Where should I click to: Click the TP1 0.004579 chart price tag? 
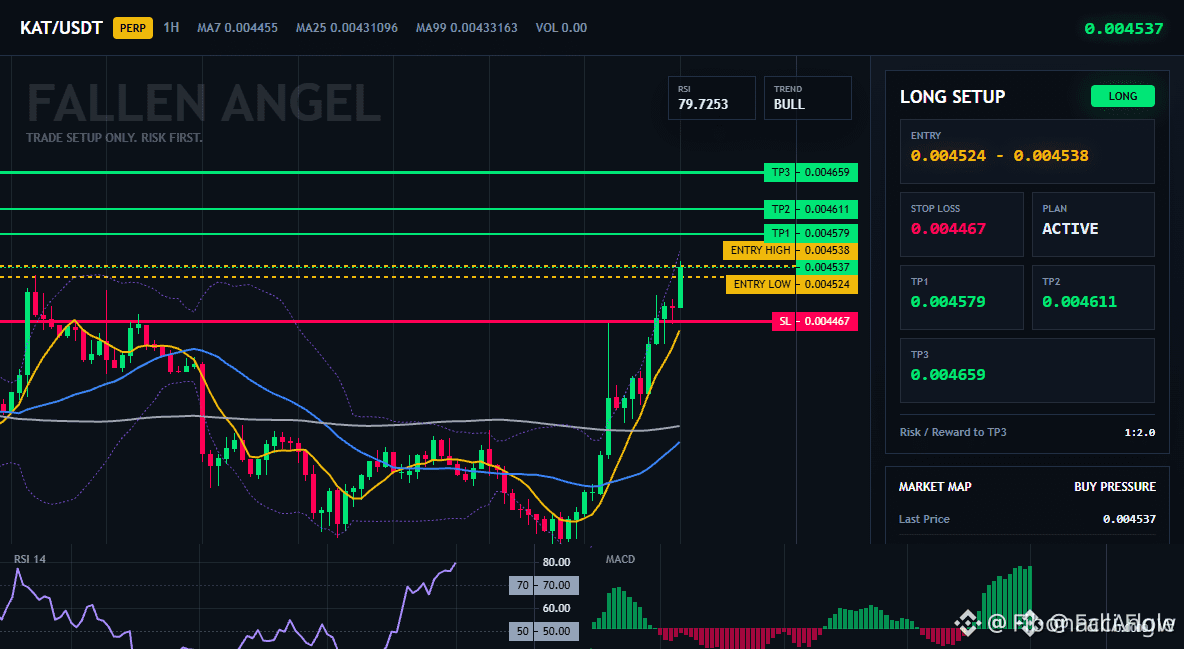pos(811,233)
